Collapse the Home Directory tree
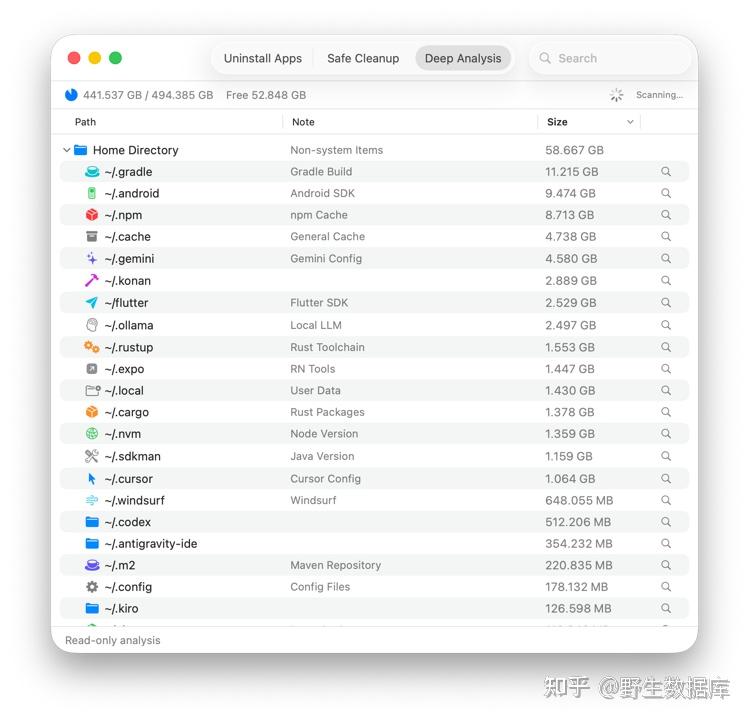The image size is (749, 720). pos(66,150)
